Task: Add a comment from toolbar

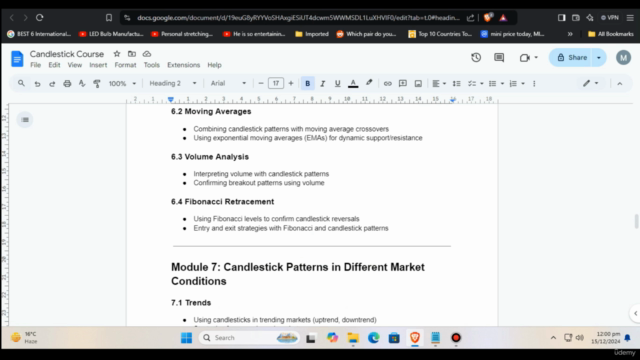Action: tap(403, 84)
